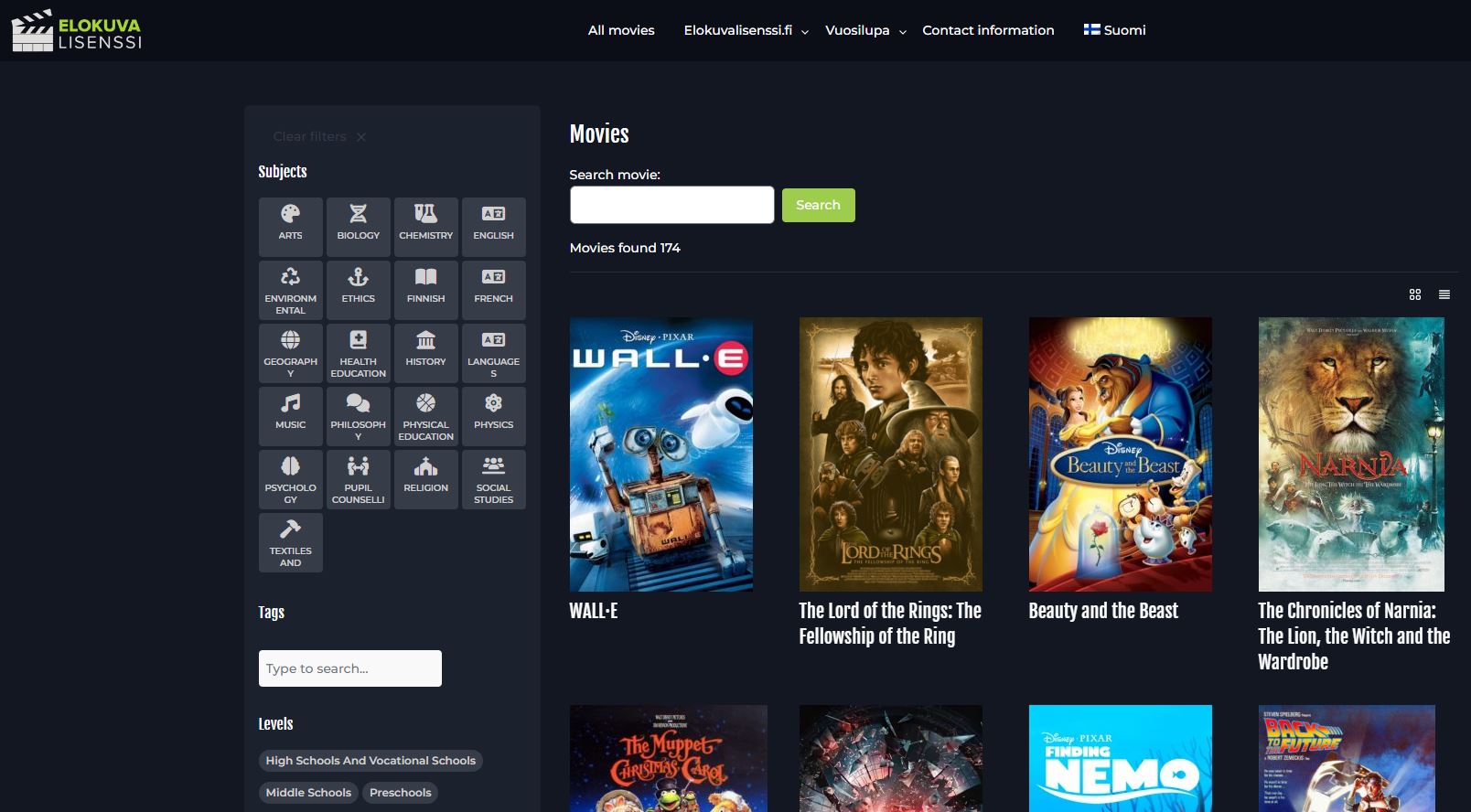
Task: Select the Psychology subject filter
Action: pyautogui.click(x=290, y=479)
